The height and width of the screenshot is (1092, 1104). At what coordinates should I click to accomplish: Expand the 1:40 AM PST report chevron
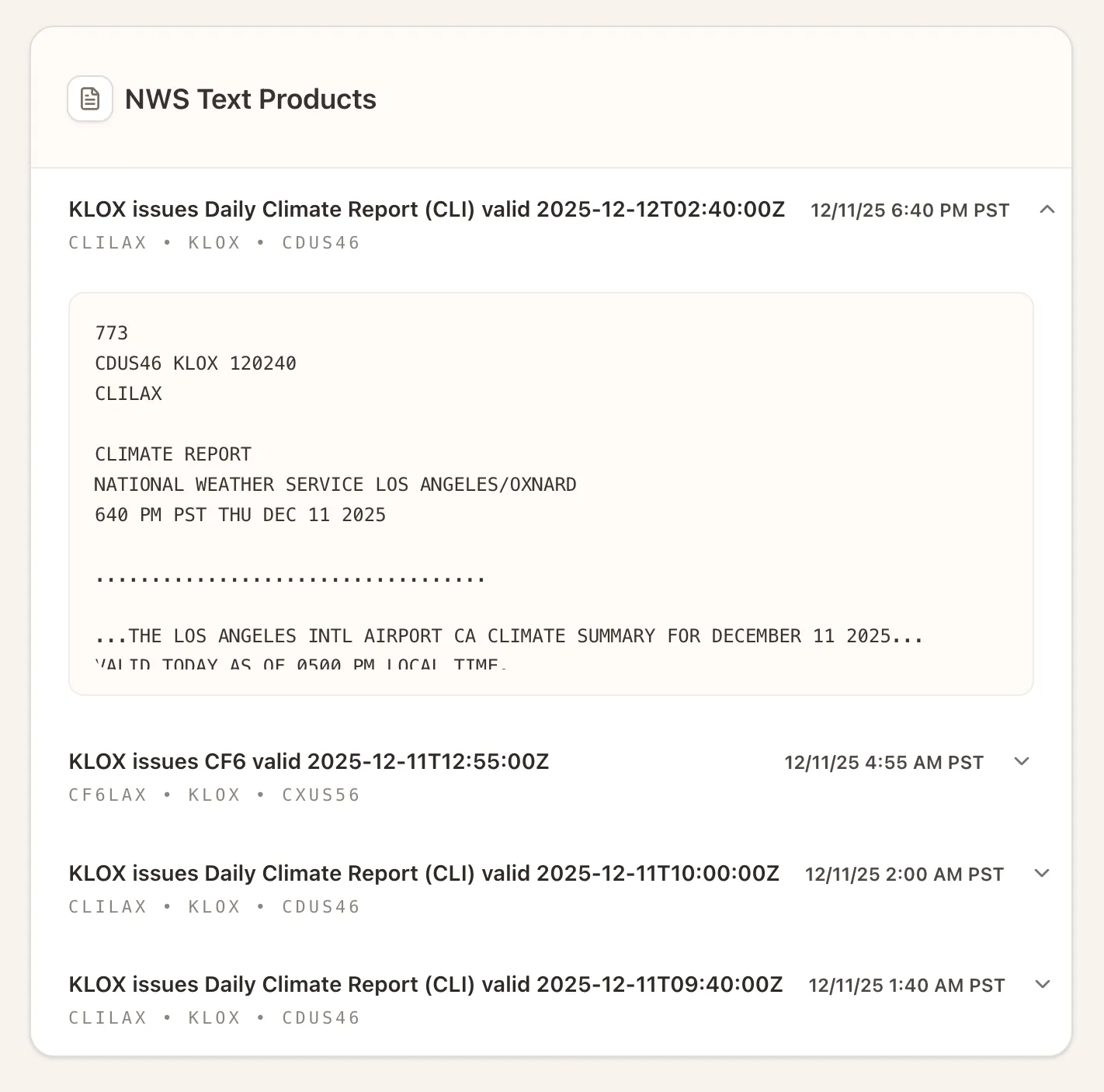coord(1043,984)
